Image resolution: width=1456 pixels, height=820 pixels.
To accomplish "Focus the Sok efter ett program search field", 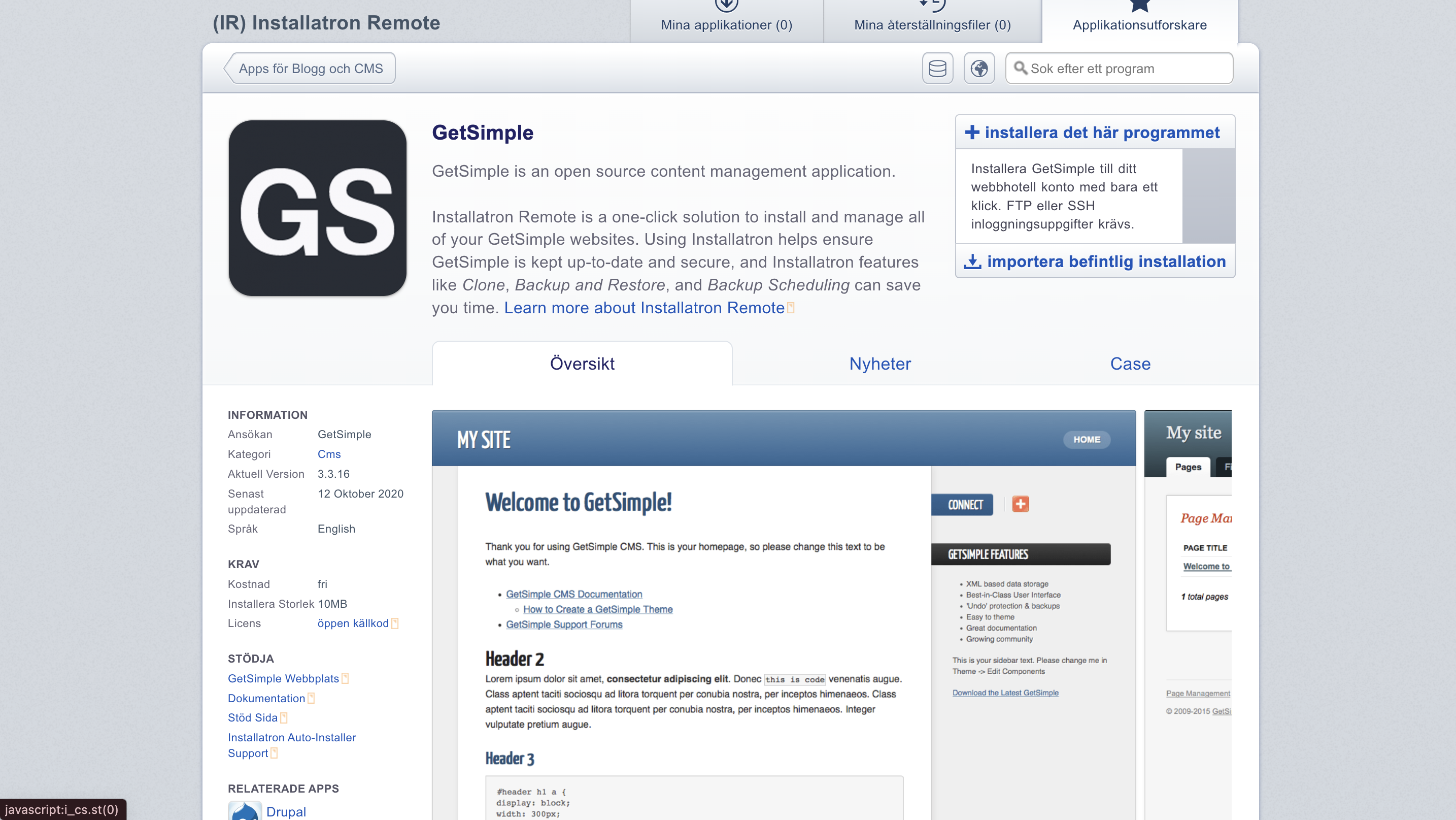I will 1119,69.
